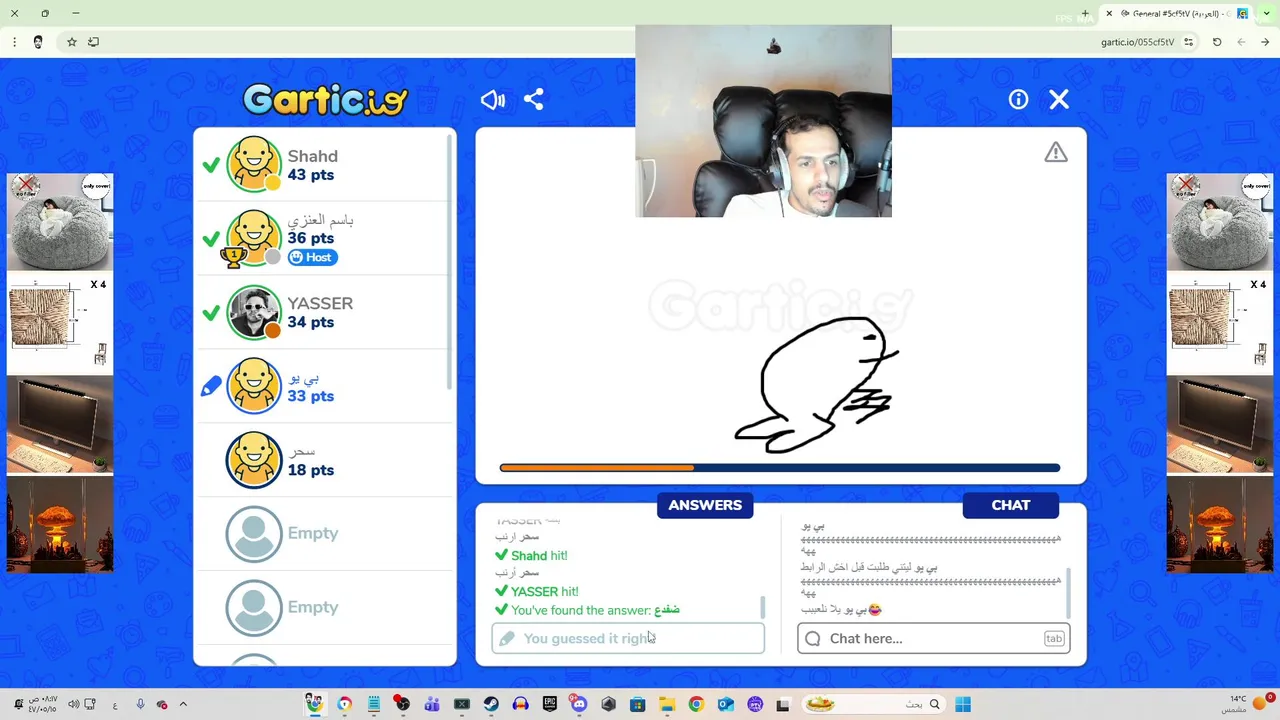Open the browser extensions icon beside star
The width and height of the screenshot is (1280, 720).
(94, 42)
